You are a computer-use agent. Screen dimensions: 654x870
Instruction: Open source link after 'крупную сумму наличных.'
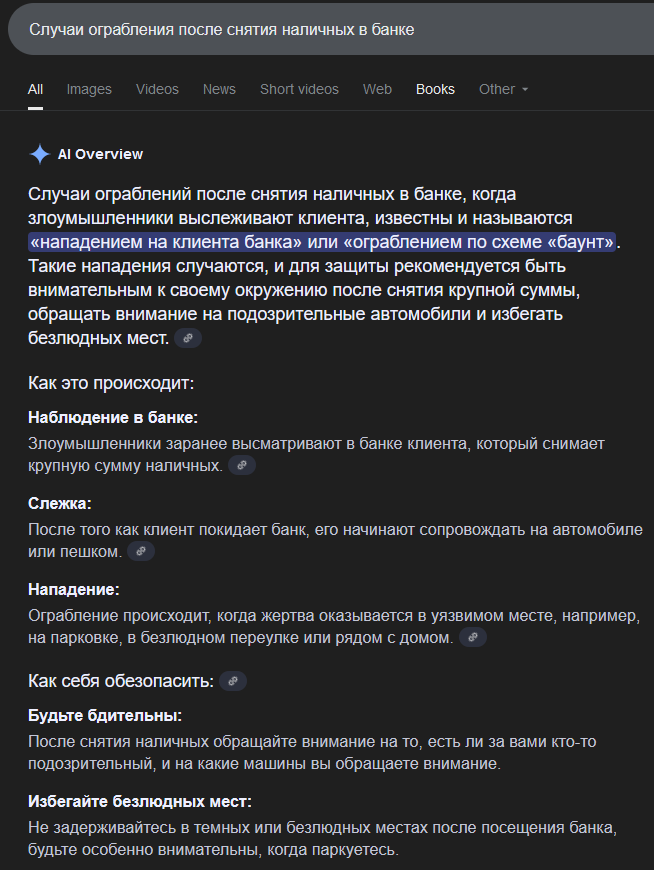coord(242,466)
